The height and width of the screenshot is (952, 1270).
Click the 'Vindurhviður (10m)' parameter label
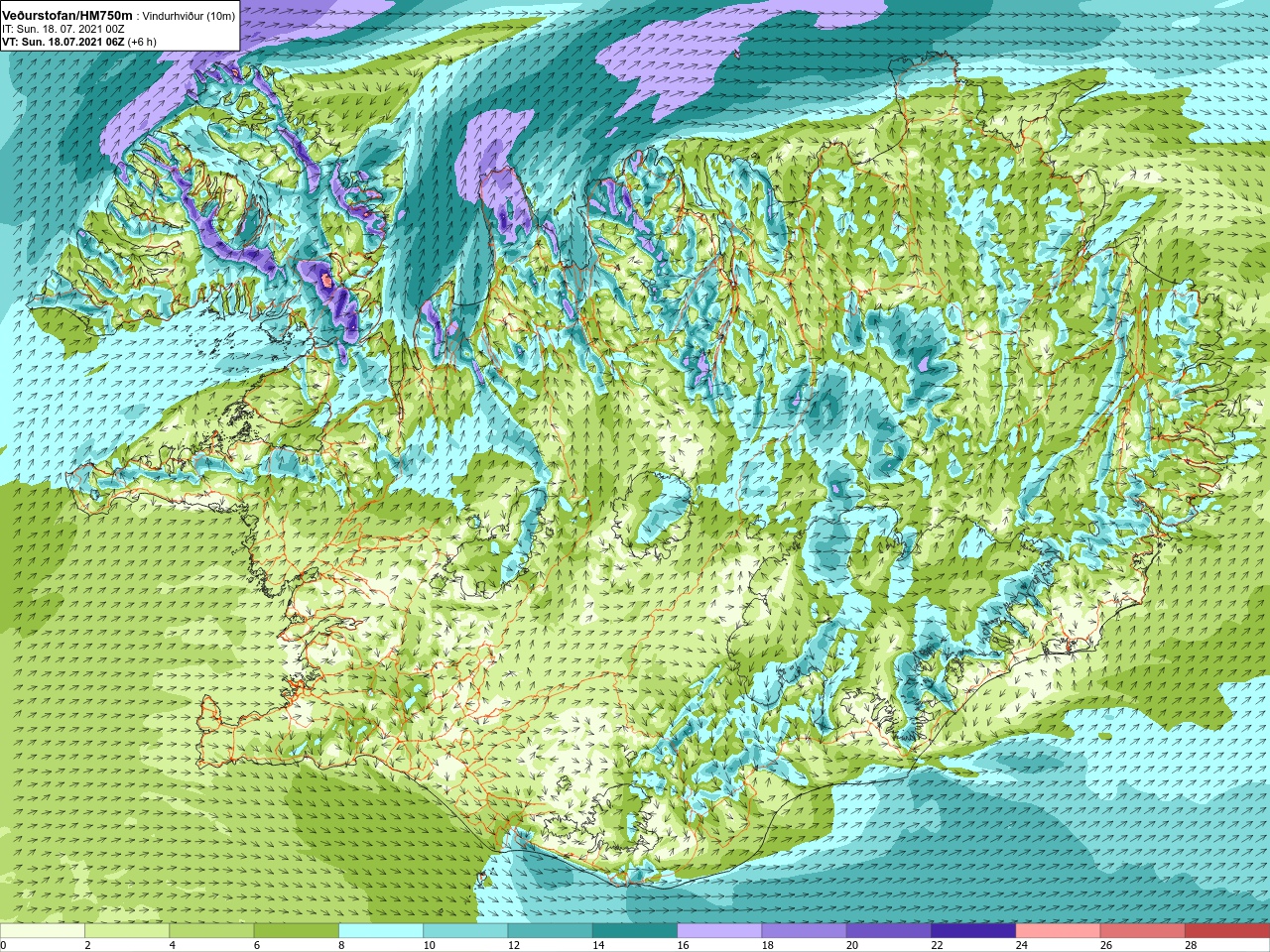190,16
